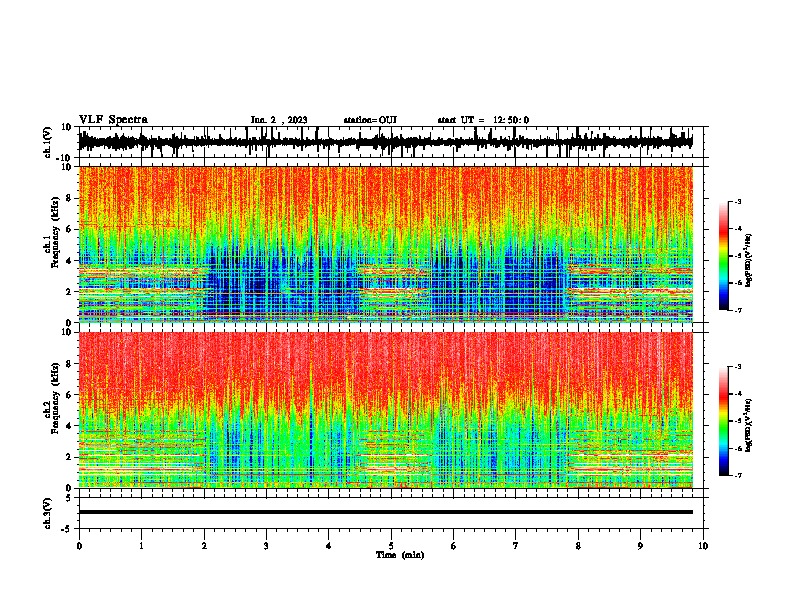Click the ch.2 spectrogram color scale bar

724,421
